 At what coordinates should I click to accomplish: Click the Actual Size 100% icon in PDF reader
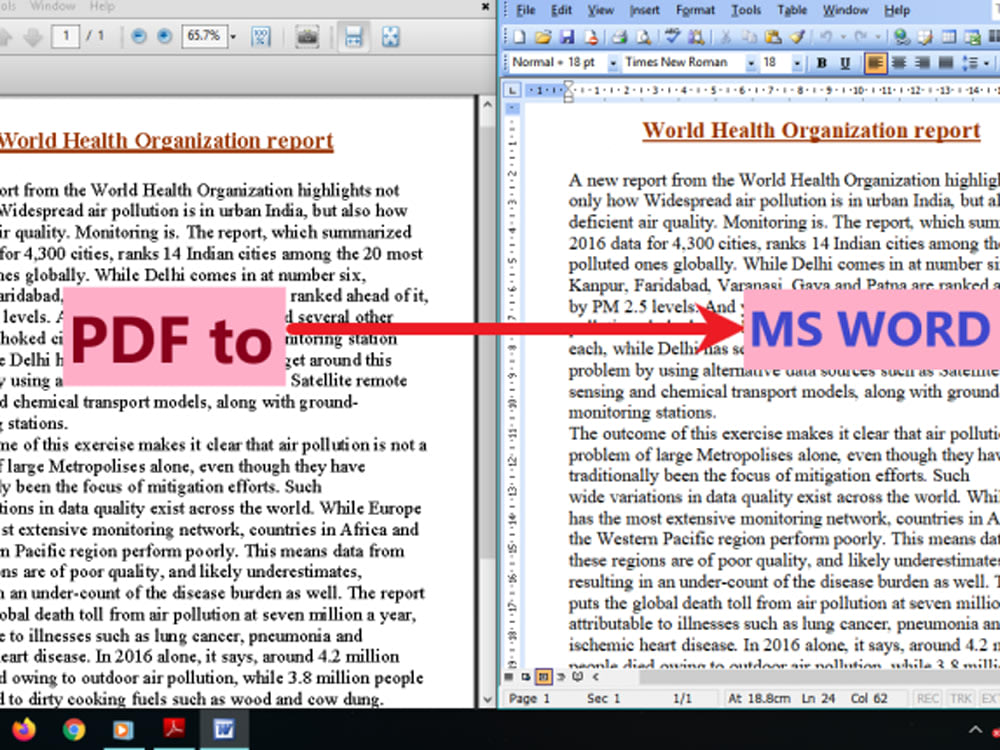[x=261, y=36]
